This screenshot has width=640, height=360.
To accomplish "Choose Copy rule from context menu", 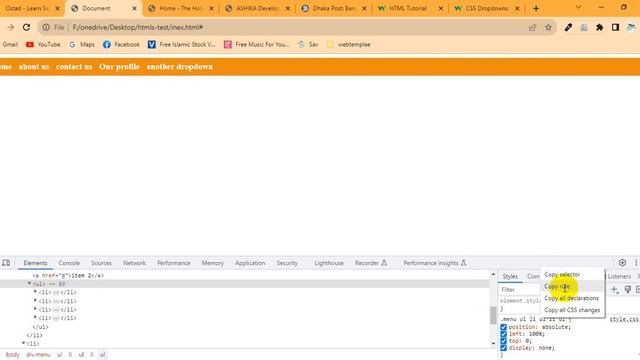I will (557, 286).
